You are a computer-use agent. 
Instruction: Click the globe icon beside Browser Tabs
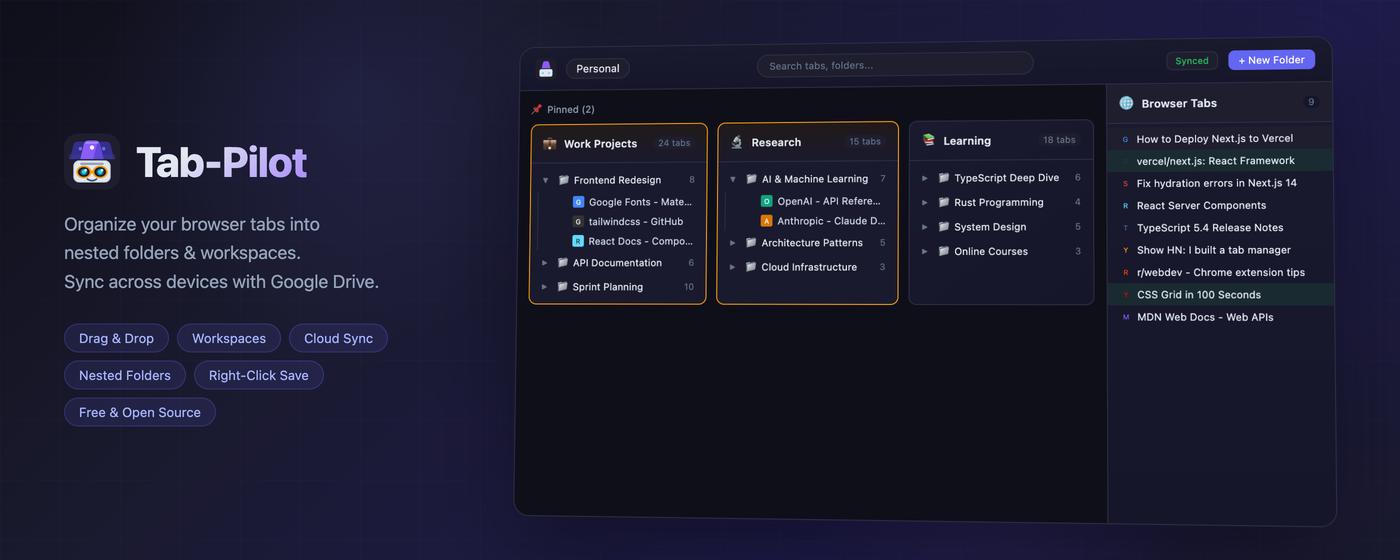(1126, 103)
